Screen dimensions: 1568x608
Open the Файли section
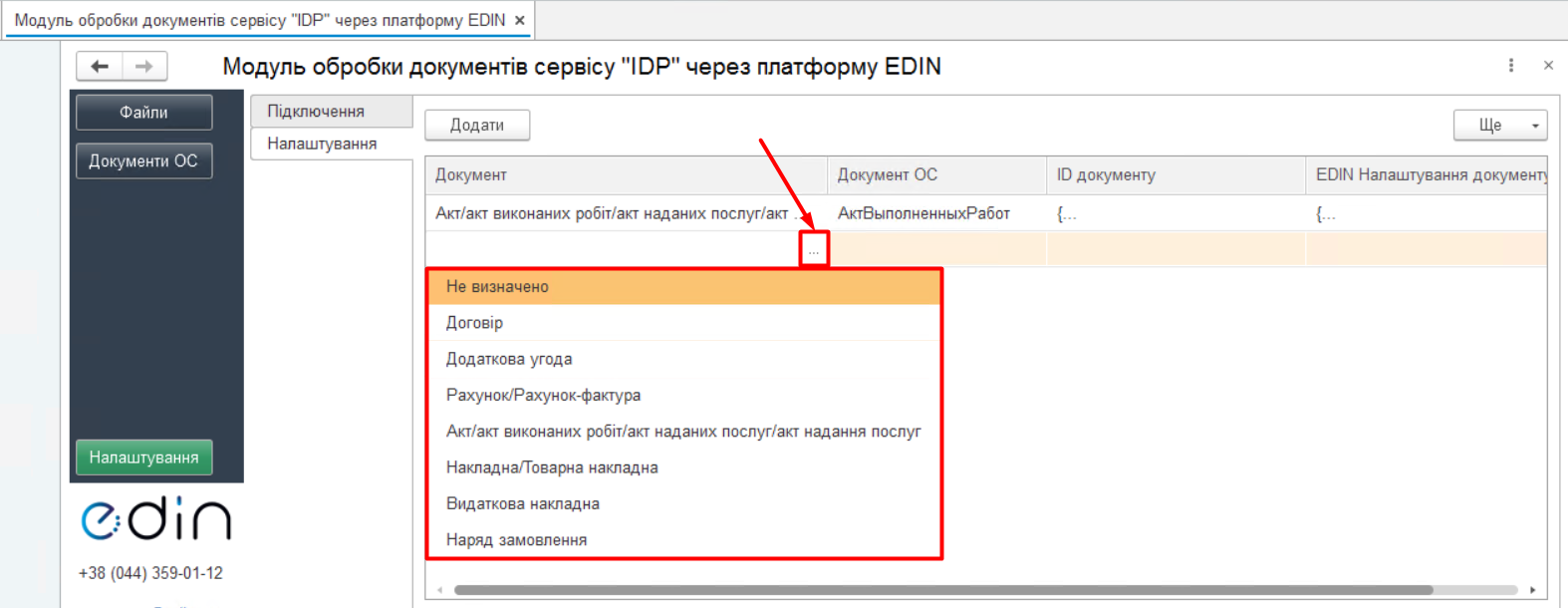point(144,113)
